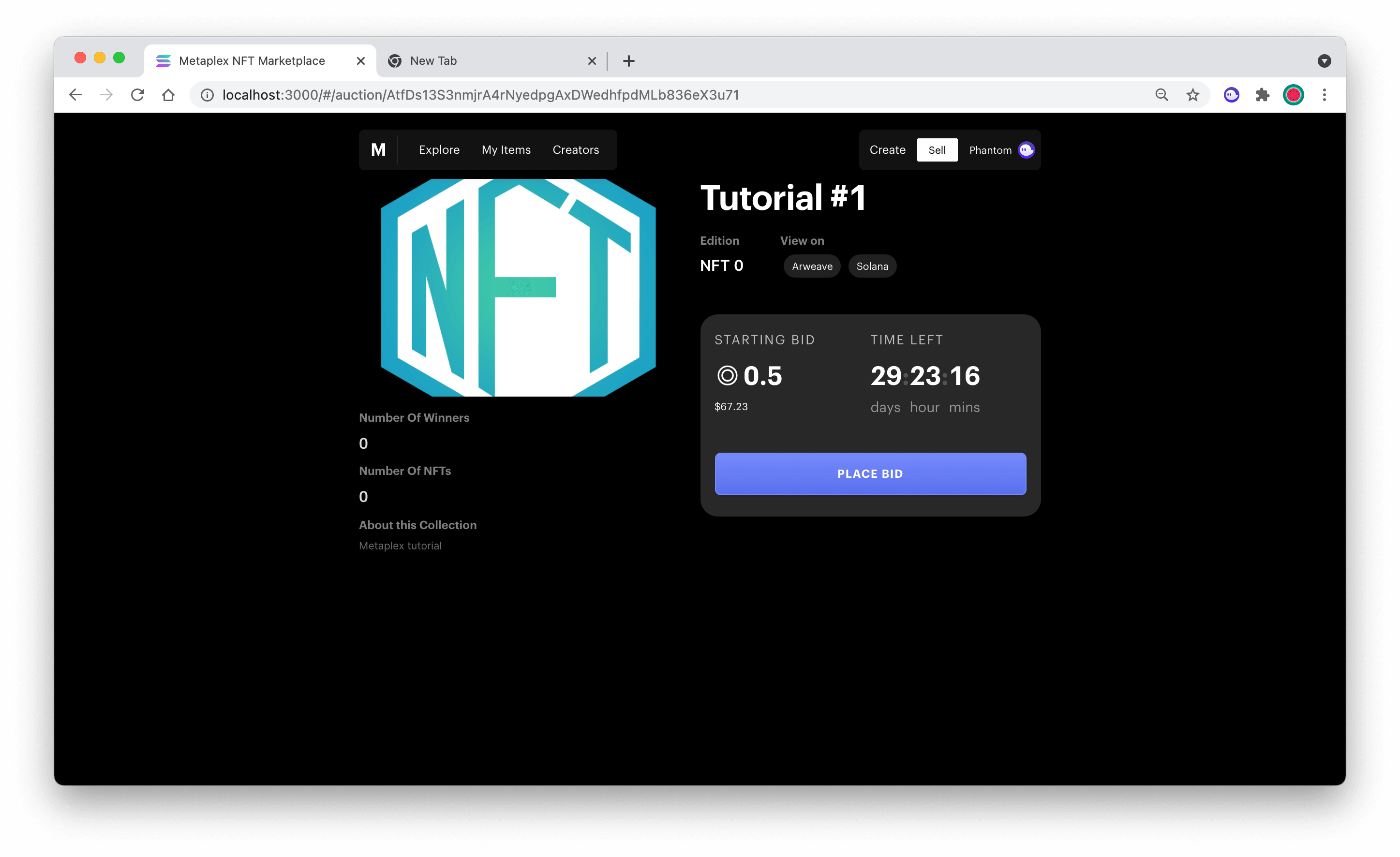This screenshot has height=857, width=1400.
Task: Click the Create link
Action: (x=887, y=150)
